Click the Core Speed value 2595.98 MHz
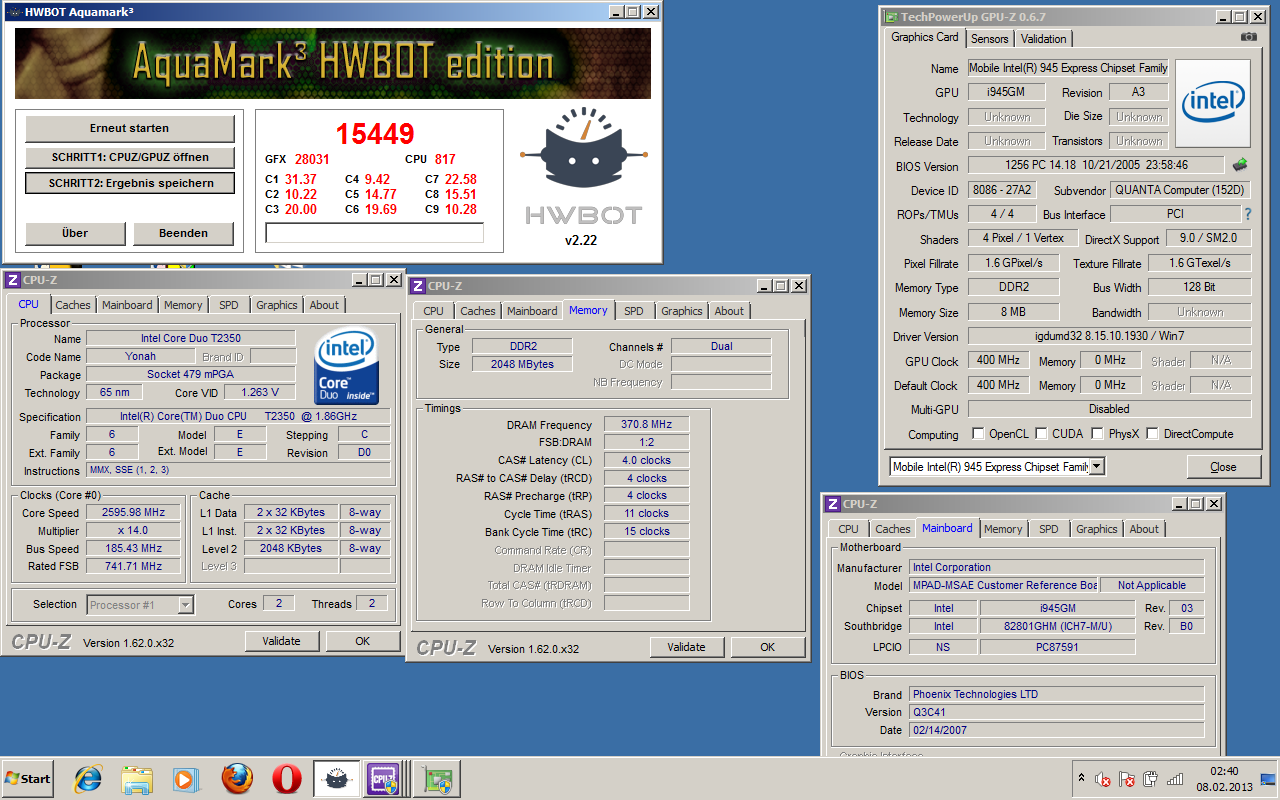This screenshot has height=800, width=1280. pyautogui.click(x=133, y=512)
